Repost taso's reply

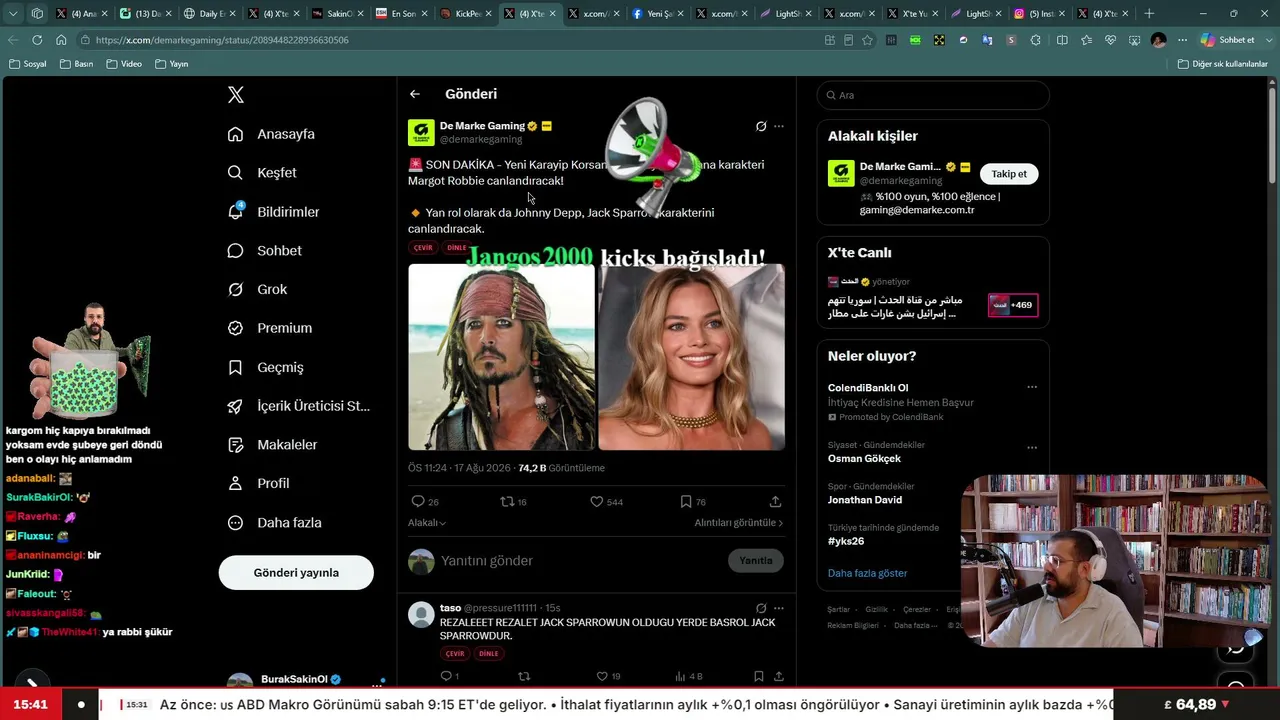[523, 677]
